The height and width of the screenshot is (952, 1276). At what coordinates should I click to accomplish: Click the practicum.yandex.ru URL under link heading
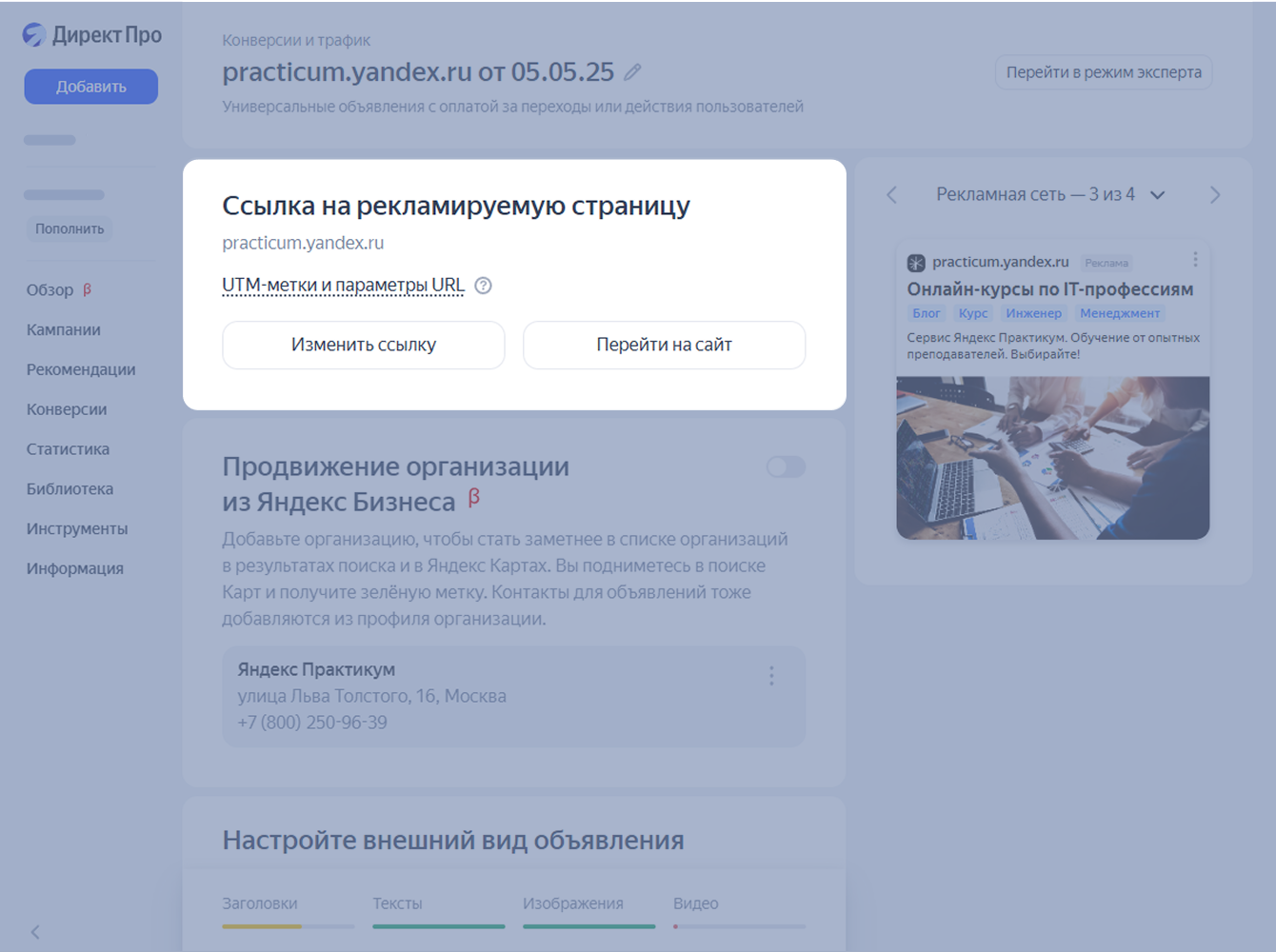303,243
